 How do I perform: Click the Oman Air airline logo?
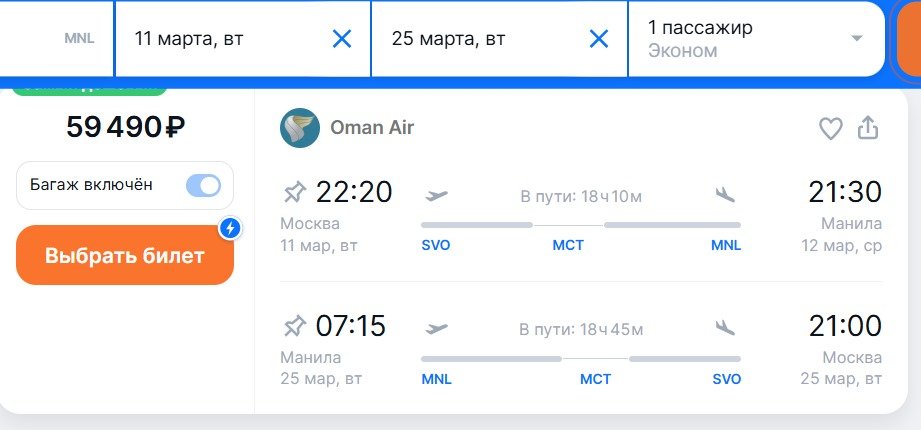(x=300, y=127)
